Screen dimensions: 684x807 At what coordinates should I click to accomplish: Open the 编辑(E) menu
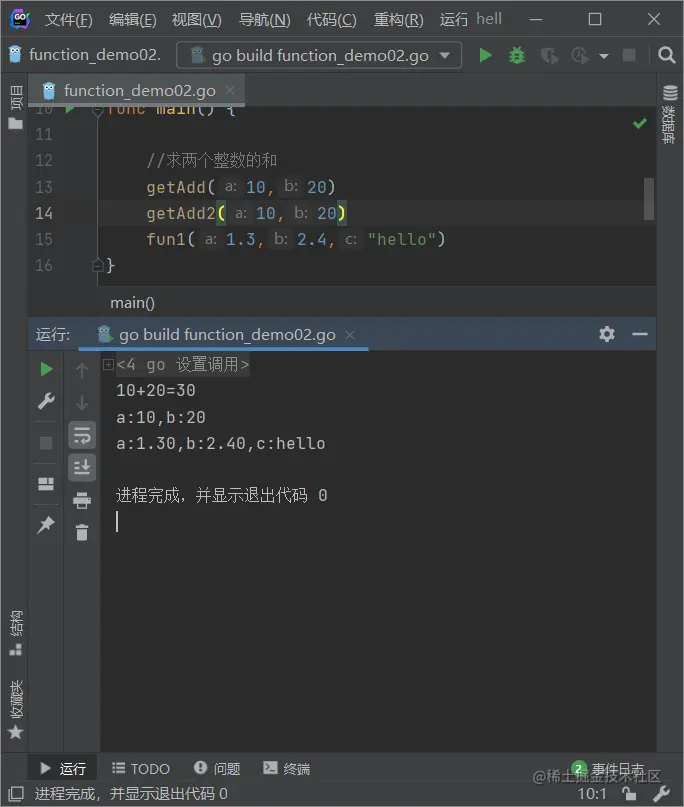pyautogui.click(x=132, y=20)
